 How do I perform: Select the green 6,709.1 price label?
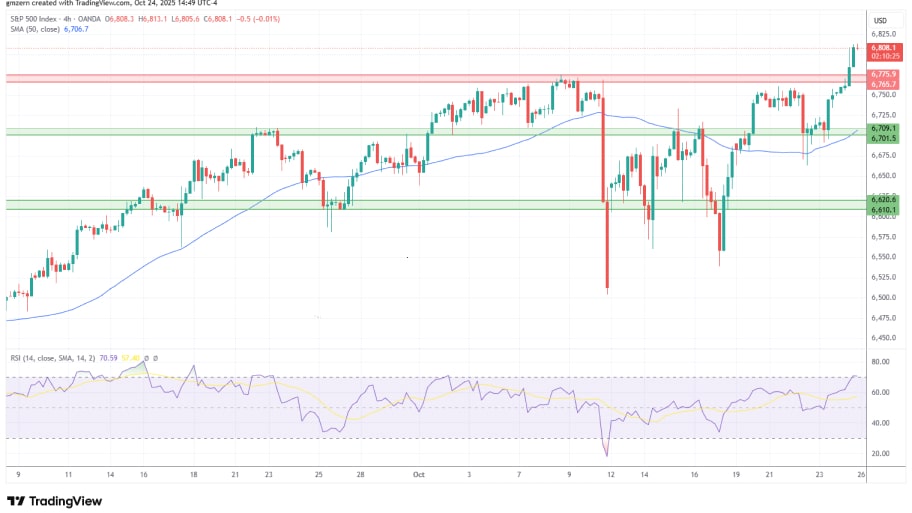882,128
